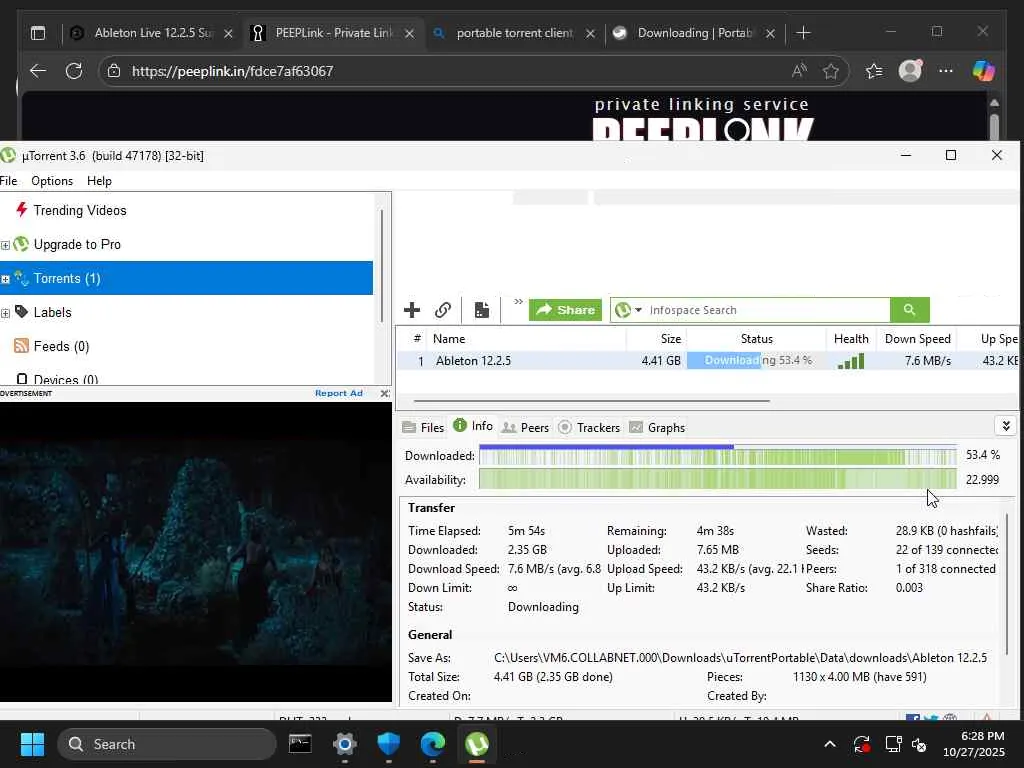
Task: Select Feeds (0) in sidebar
Action: (61, 346)
